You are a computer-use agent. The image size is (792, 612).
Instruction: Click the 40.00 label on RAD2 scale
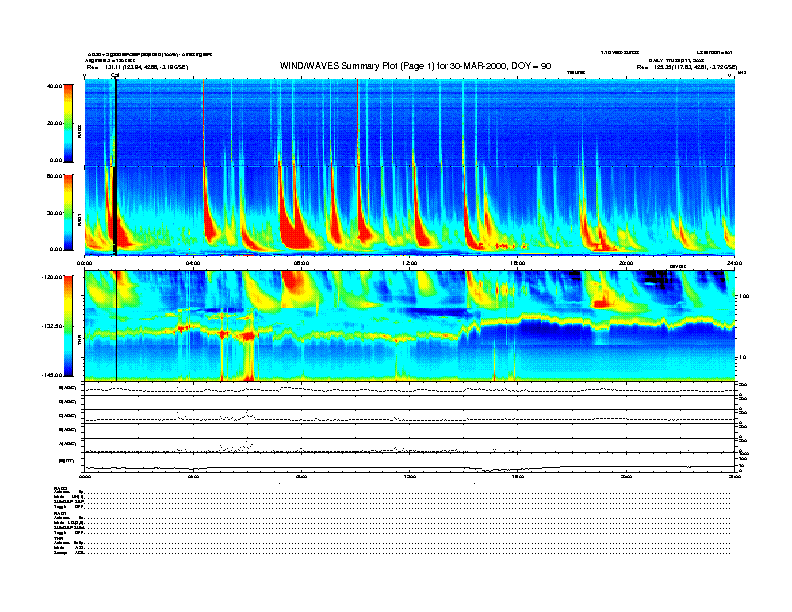(x=55, y=86)
